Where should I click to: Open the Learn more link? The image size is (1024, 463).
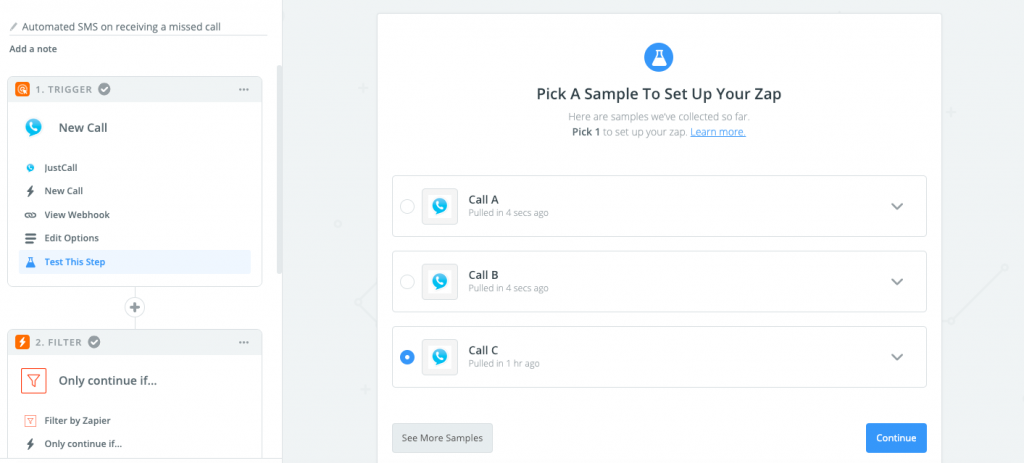click(718, 132)
